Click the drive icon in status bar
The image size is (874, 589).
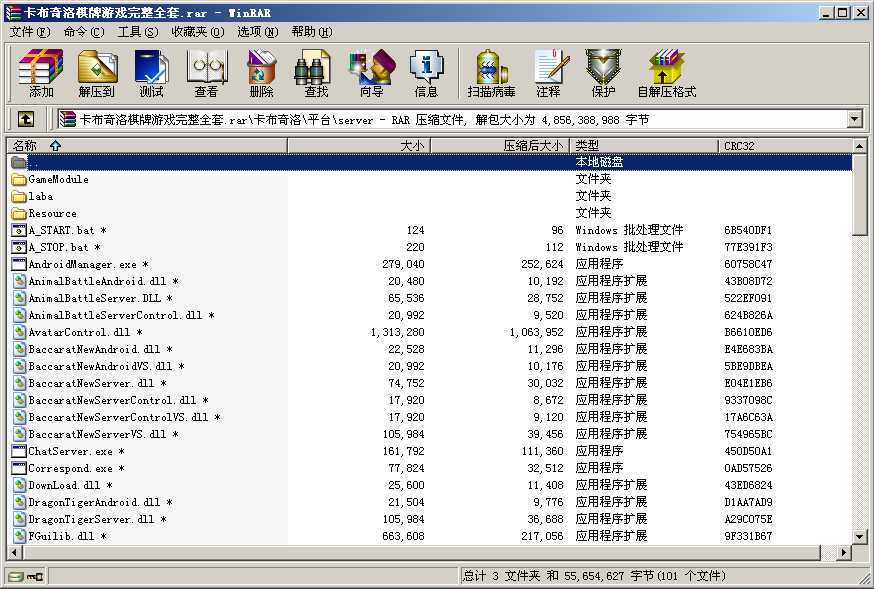point(16,576)
